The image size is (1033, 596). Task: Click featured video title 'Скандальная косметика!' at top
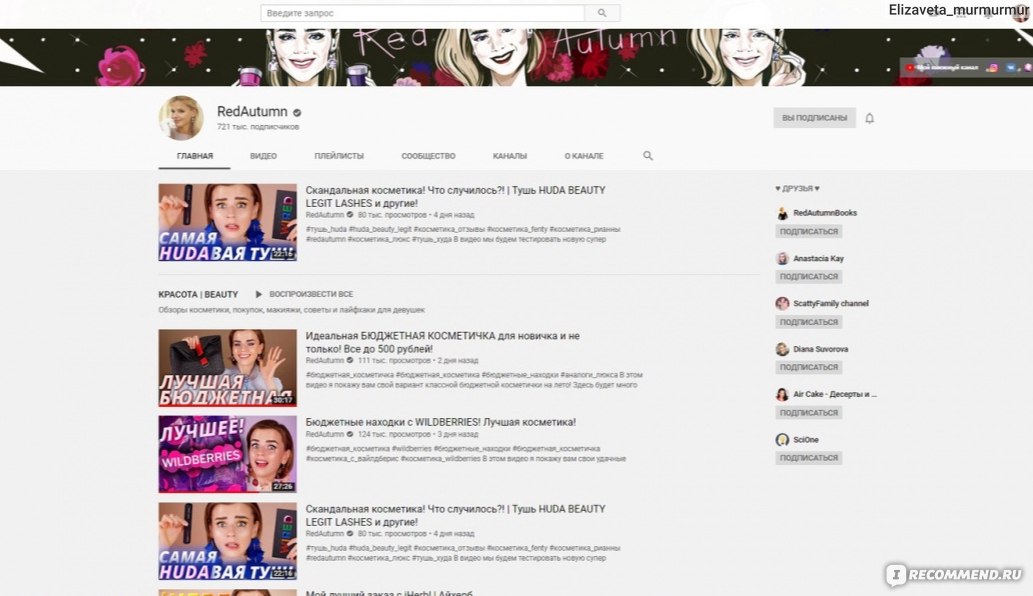455,196
